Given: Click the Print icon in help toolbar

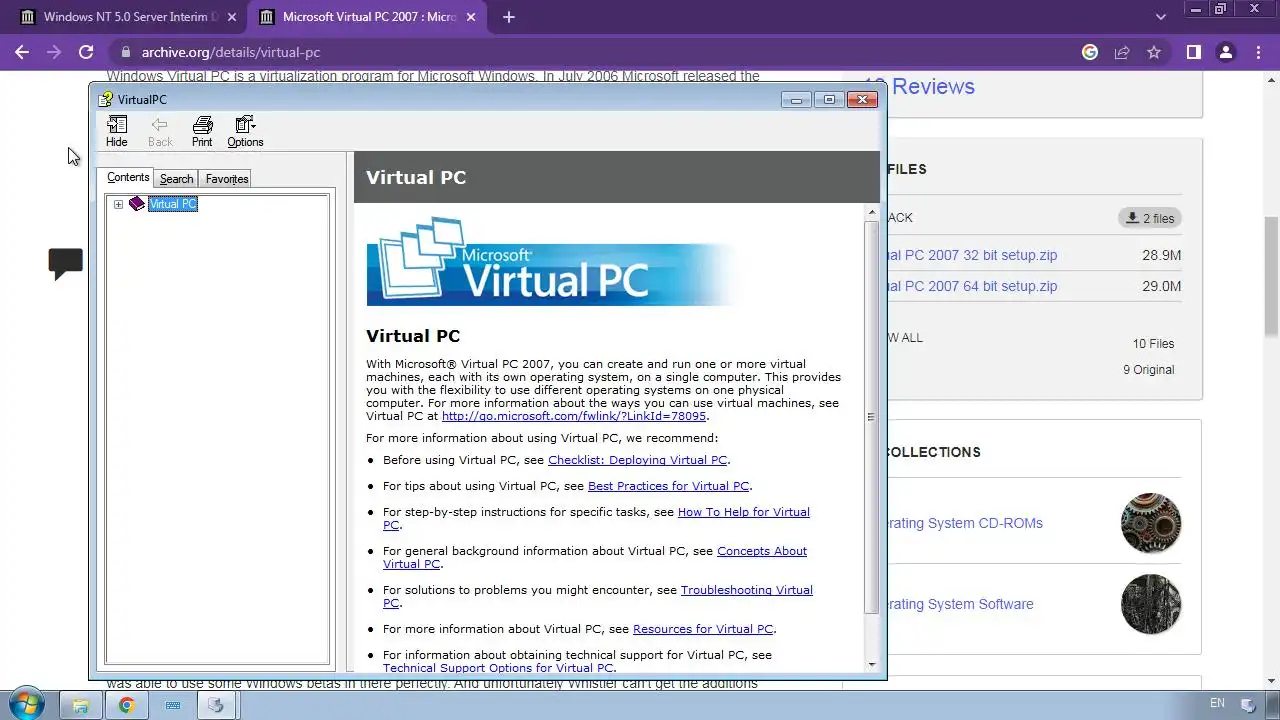Looking at the screenshot, I should click(202, 131).
